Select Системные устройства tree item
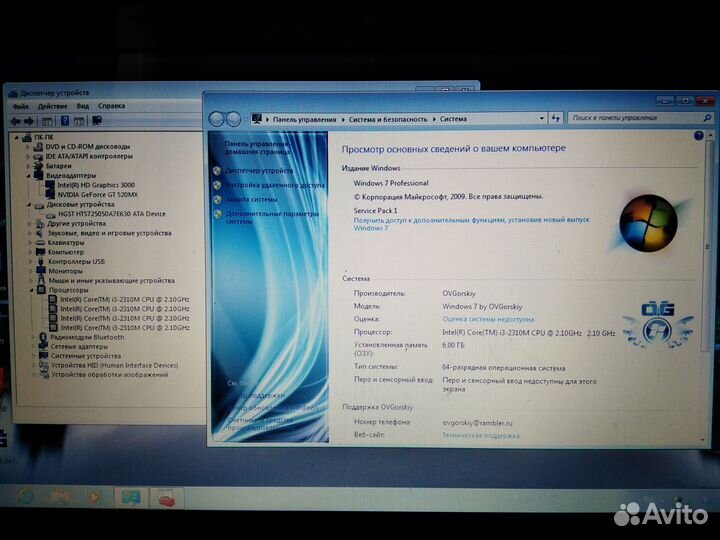This screenshot has width=720, height=540. [86, 356]
